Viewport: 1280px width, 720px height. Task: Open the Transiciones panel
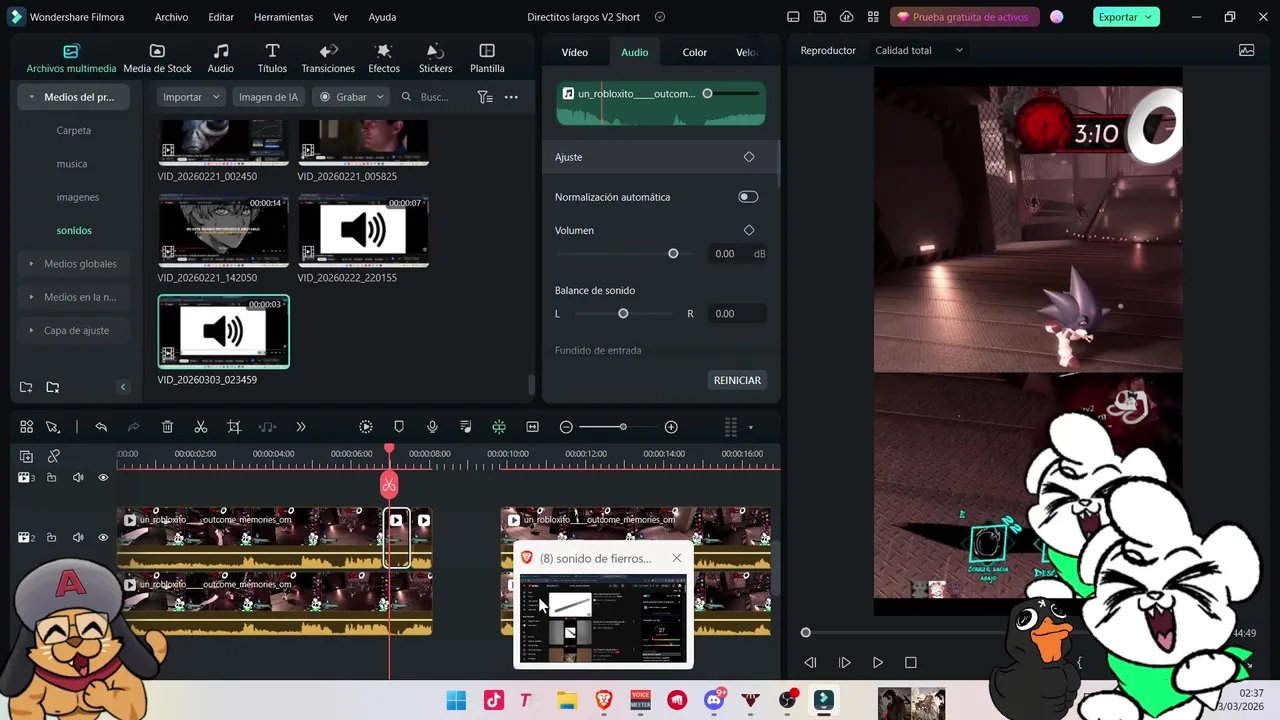click(328, 58)
